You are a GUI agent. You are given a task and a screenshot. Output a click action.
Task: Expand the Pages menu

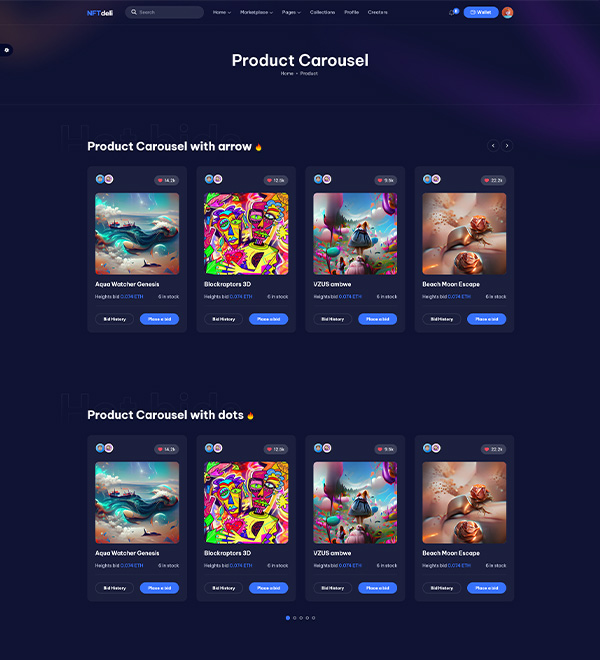click(x=291, y=12)
